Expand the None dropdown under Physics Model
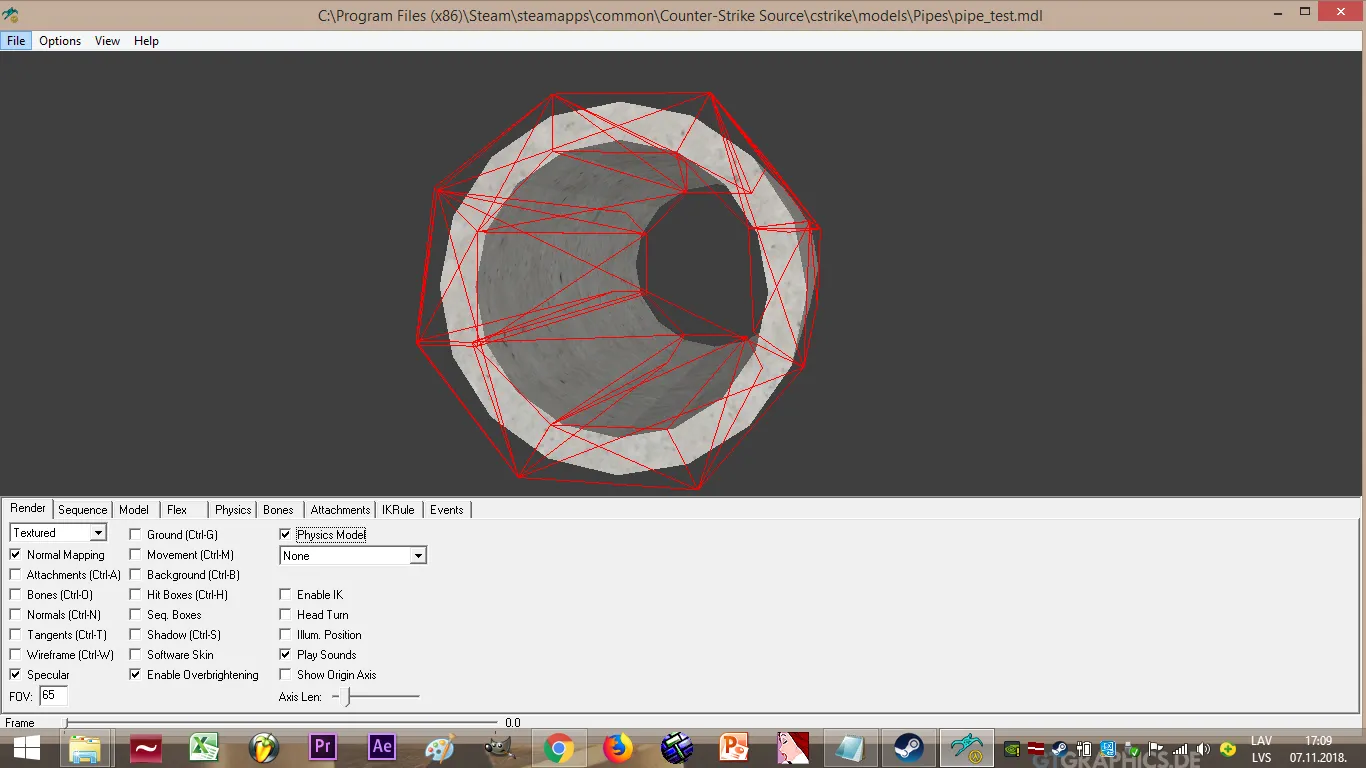This screenshot has height=768, width=1366. click(353, 555)
